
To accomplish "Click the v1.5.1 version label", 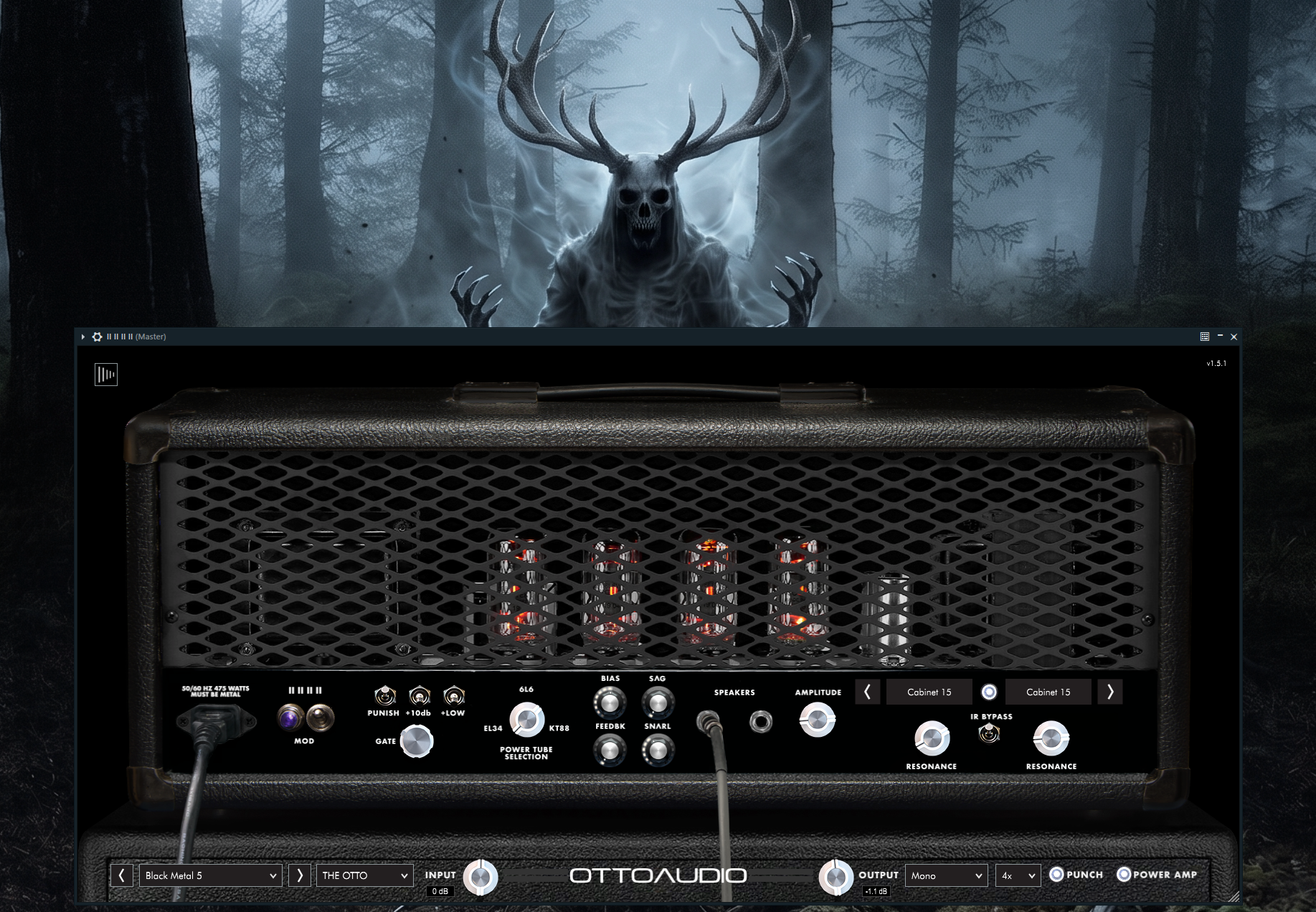I will [x=1216, y=364].
